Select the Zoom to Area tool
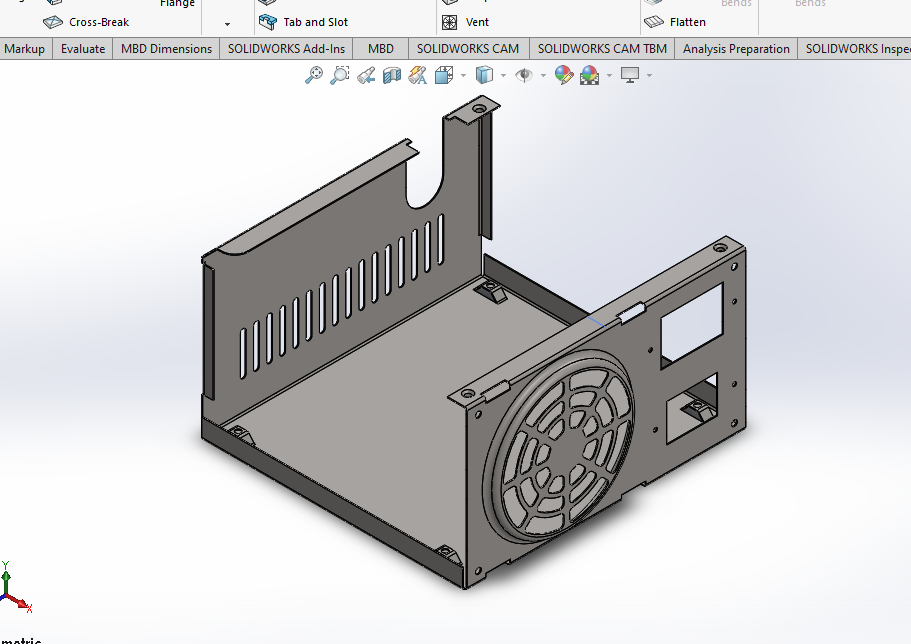Viewport: 911px width, 644px height. point(340,75)
